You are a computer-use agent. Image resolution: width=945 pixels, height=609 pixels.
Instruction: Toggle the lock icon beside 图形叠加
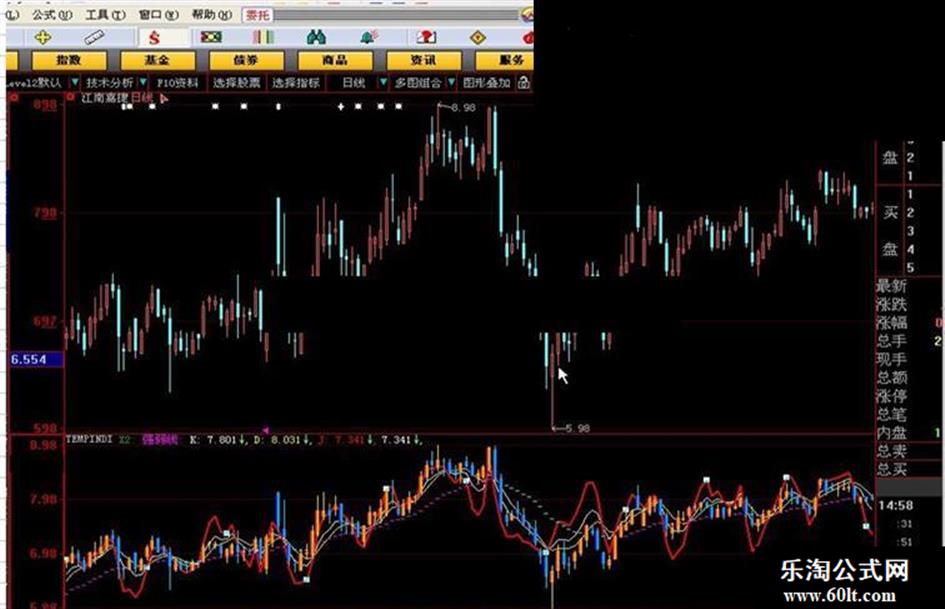coord(524,83)
